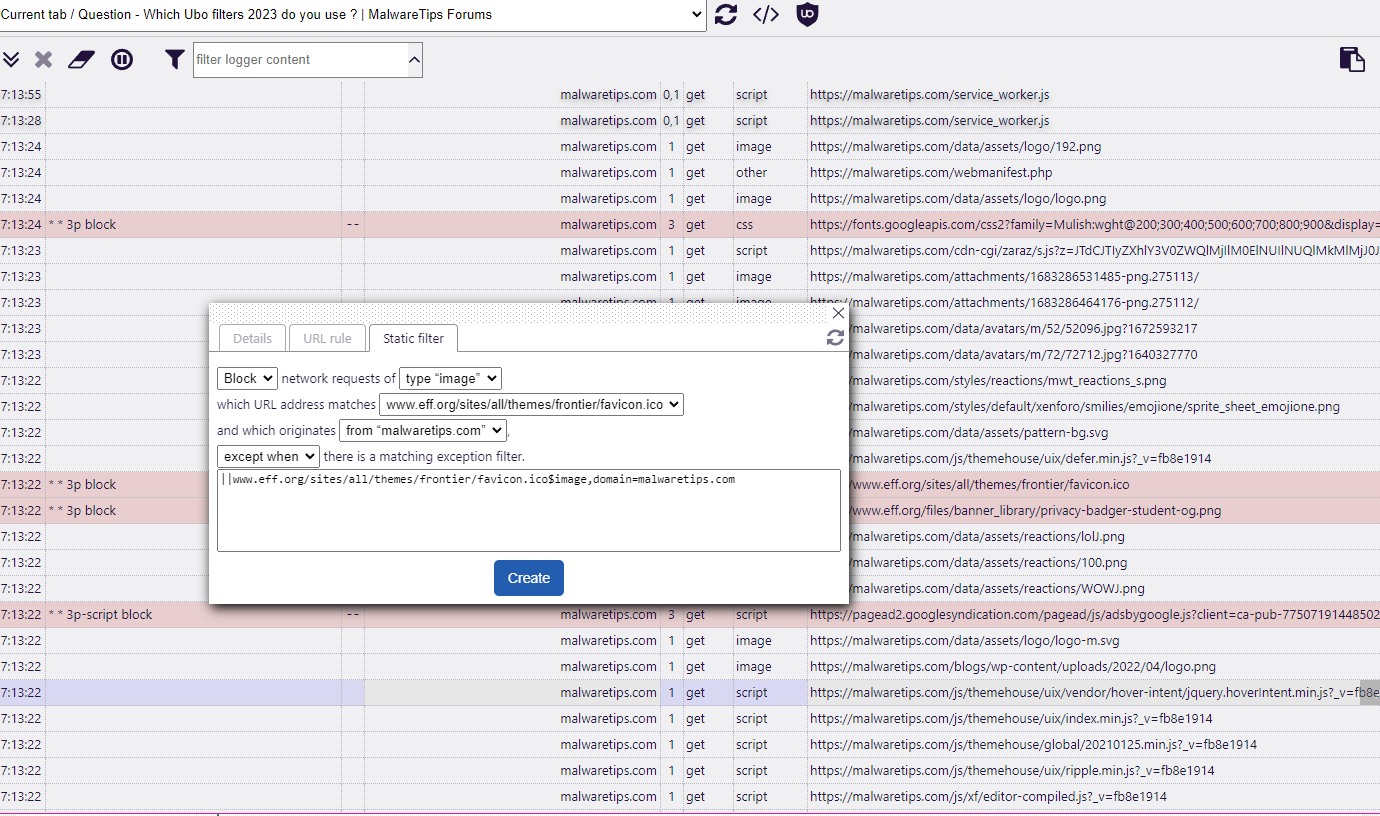Select the reactions/WOWJ.png request URL
Image resolution: width=1380 pixels, height=816 pixels.
click(998, 589)
